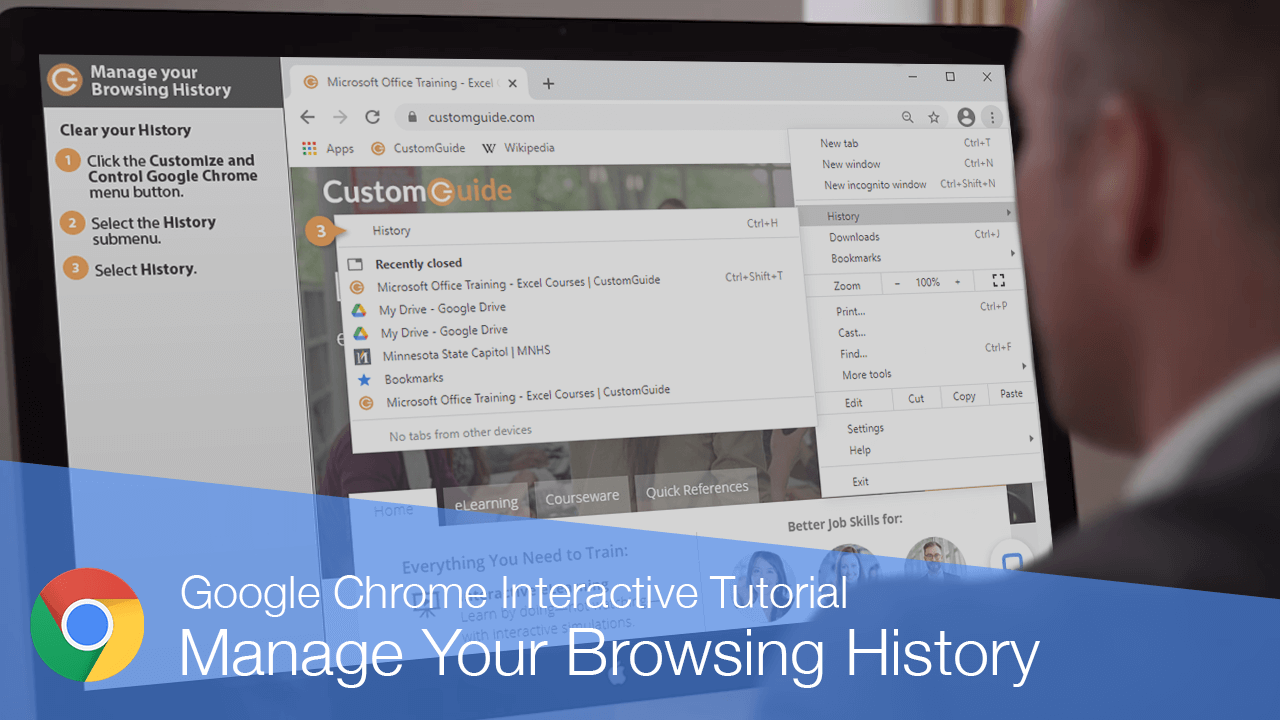This screenshot has height=720, width=1280.
Task: Click the Customize and Control three-dot menu
Action: click(992, 117)
